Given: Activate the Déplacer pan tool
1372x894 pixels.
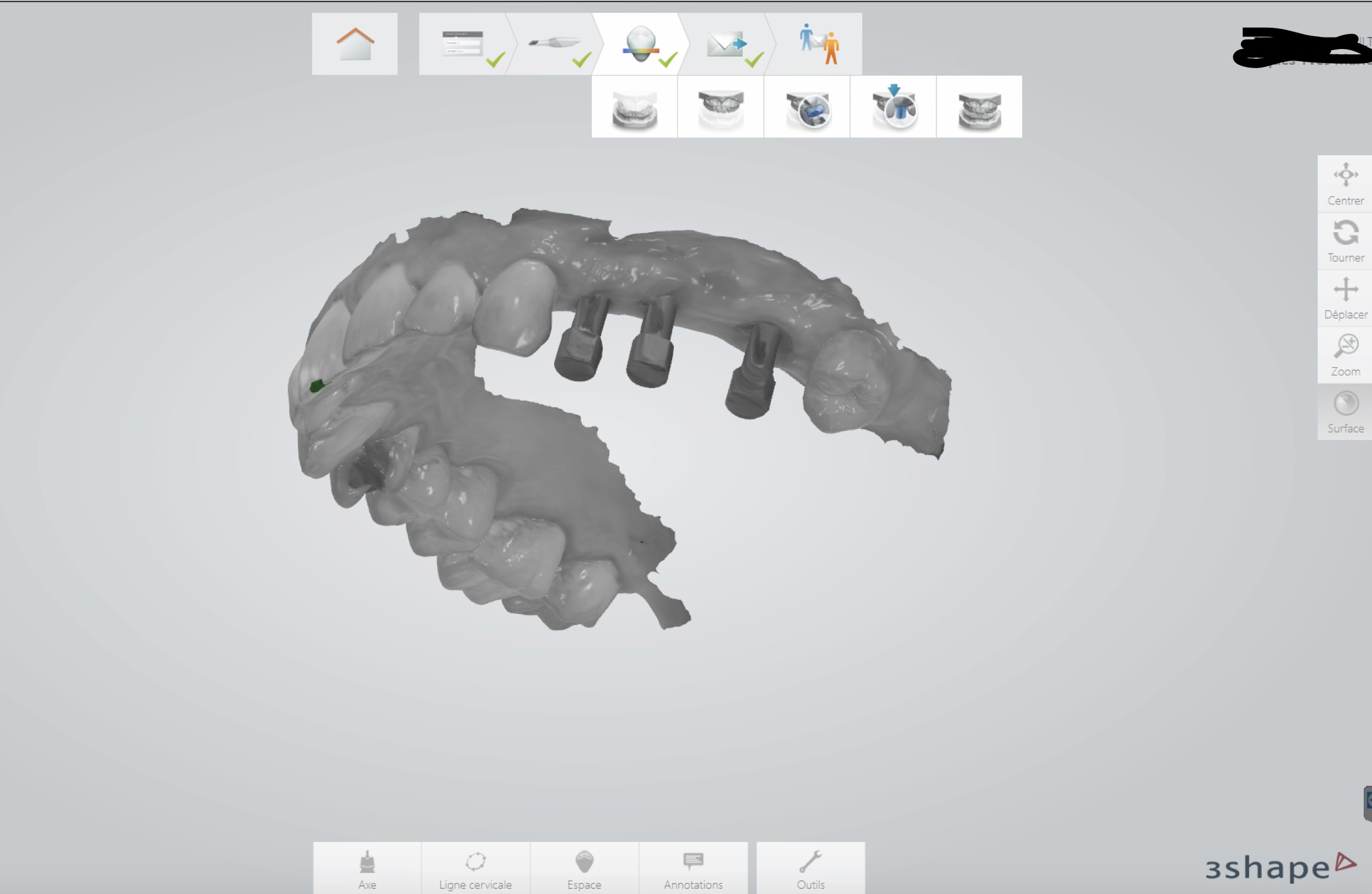Looking at the screenshot, I should click(x=1345, y=298).
